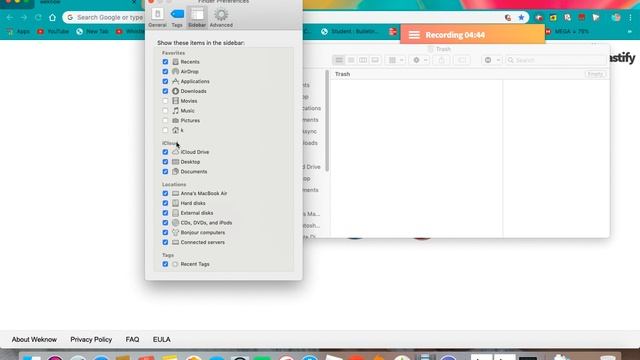Enable the Music sidebar checkbox
640x360 pixels.
coord(165,111)
